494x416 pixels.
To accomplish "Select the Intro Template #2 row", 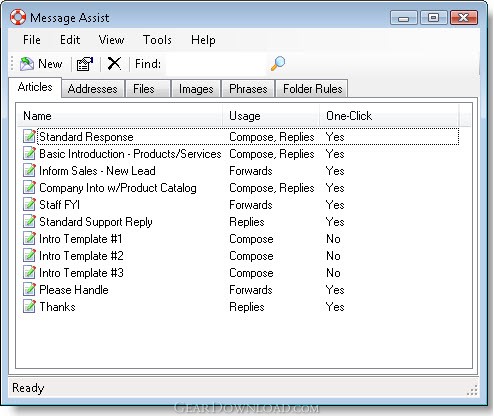I will (238, 256).
